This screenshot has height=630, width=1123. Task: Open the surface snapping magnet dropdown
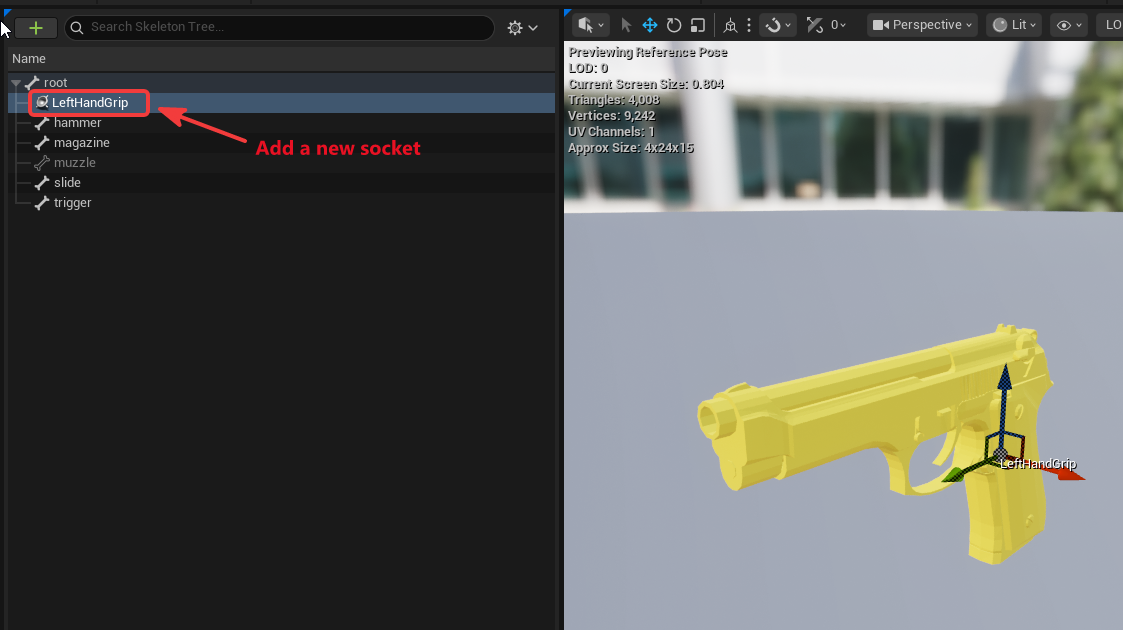pos(778,25)
